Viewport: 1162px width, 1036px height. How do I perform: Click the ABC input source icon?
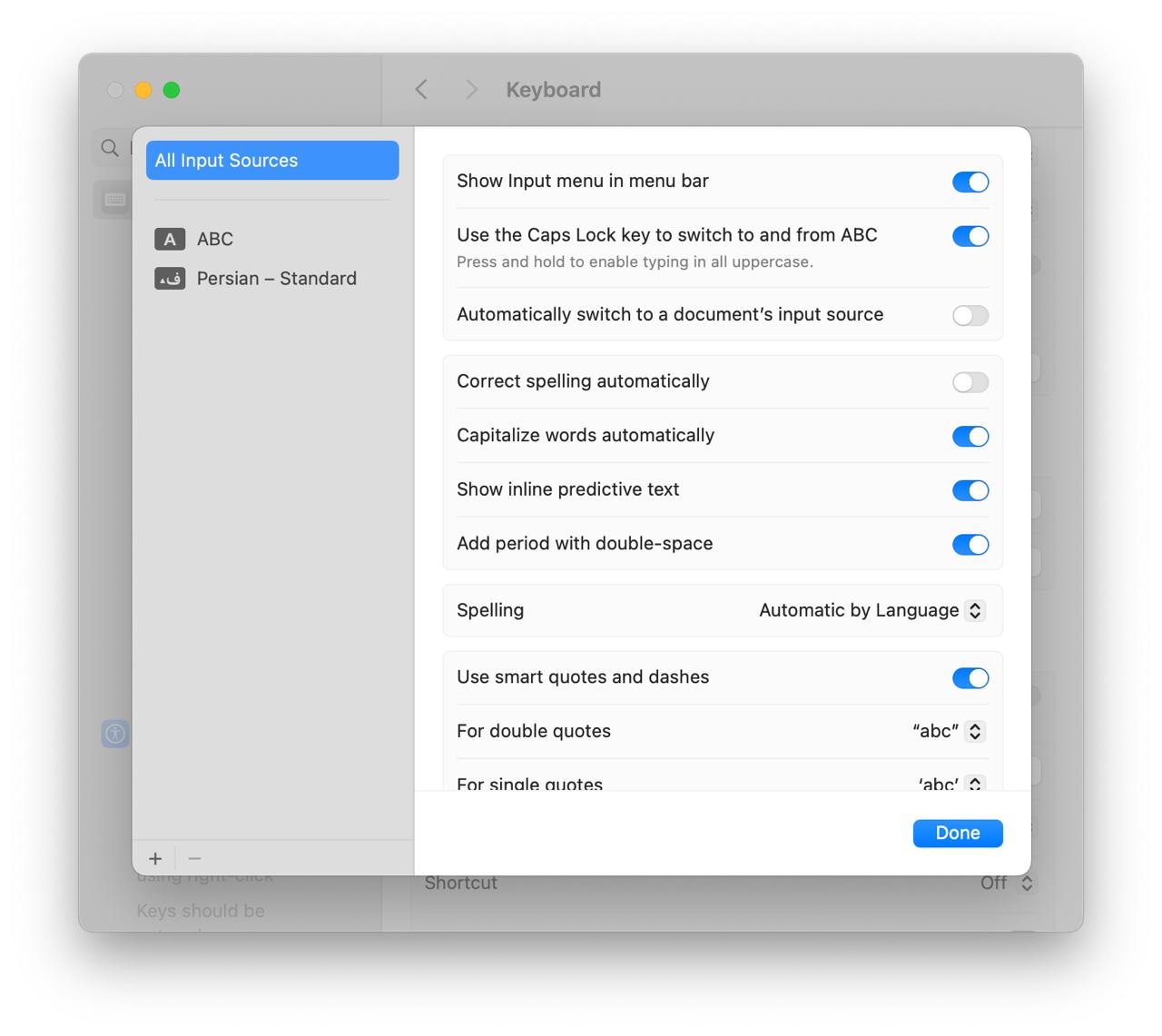coord(170,239)
